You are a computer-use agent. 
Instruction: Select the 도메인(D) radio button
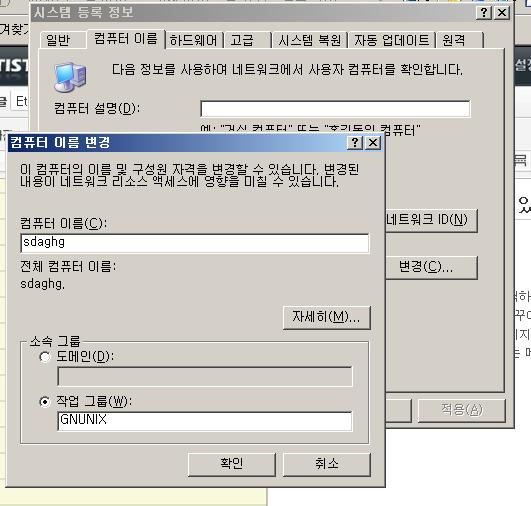click(45, 357)
